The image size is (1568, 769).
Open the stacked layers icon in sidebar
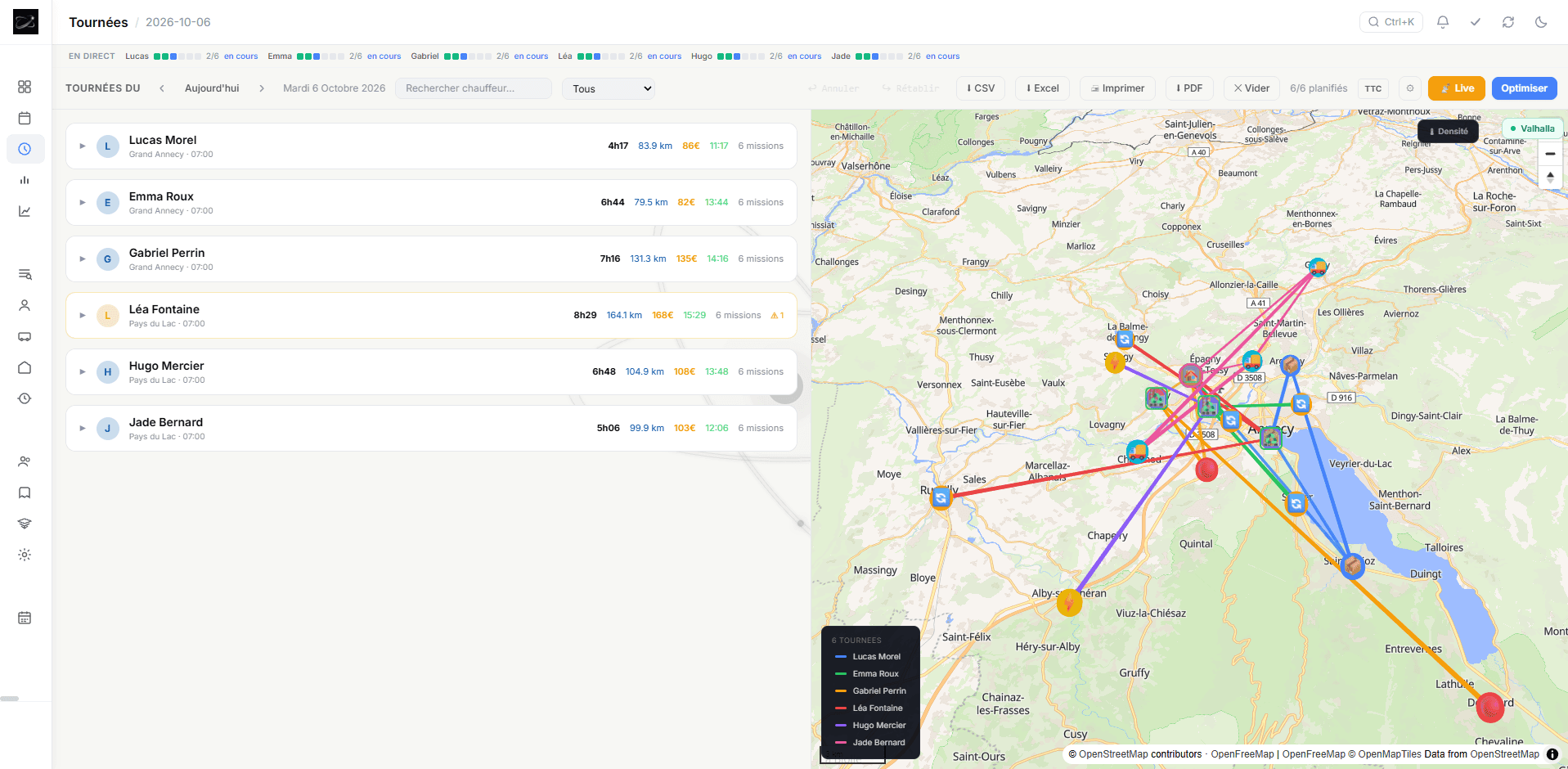click(x=25, y=524)
